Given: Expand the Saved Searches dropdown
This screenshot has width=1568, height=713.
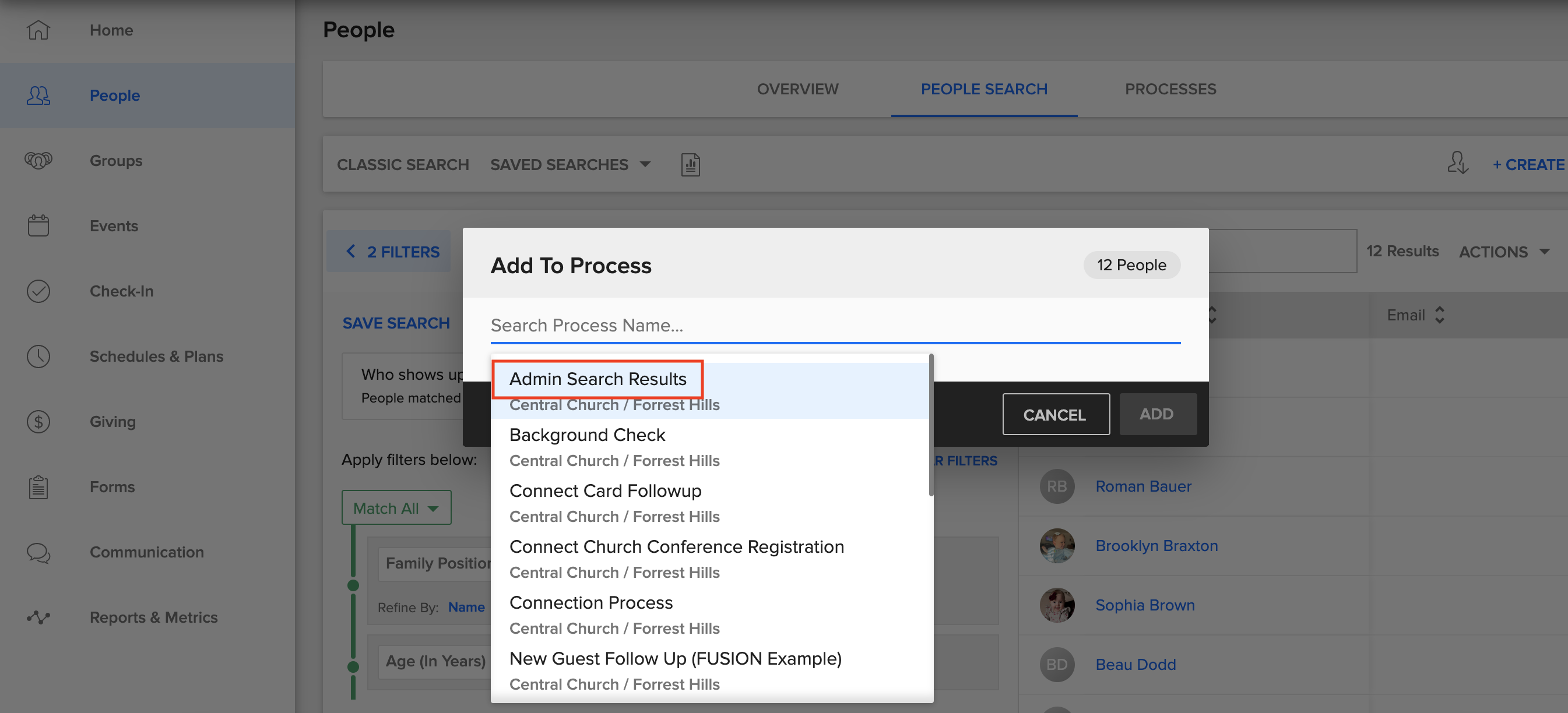Looking at the screenshot, I should pyautogui.click(x=569, y=164).
